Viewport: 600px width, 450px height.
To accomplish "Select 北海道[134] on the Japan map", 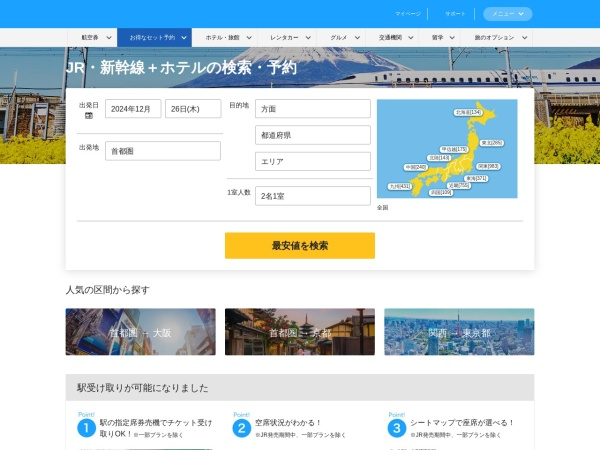I will pos(468,112).
